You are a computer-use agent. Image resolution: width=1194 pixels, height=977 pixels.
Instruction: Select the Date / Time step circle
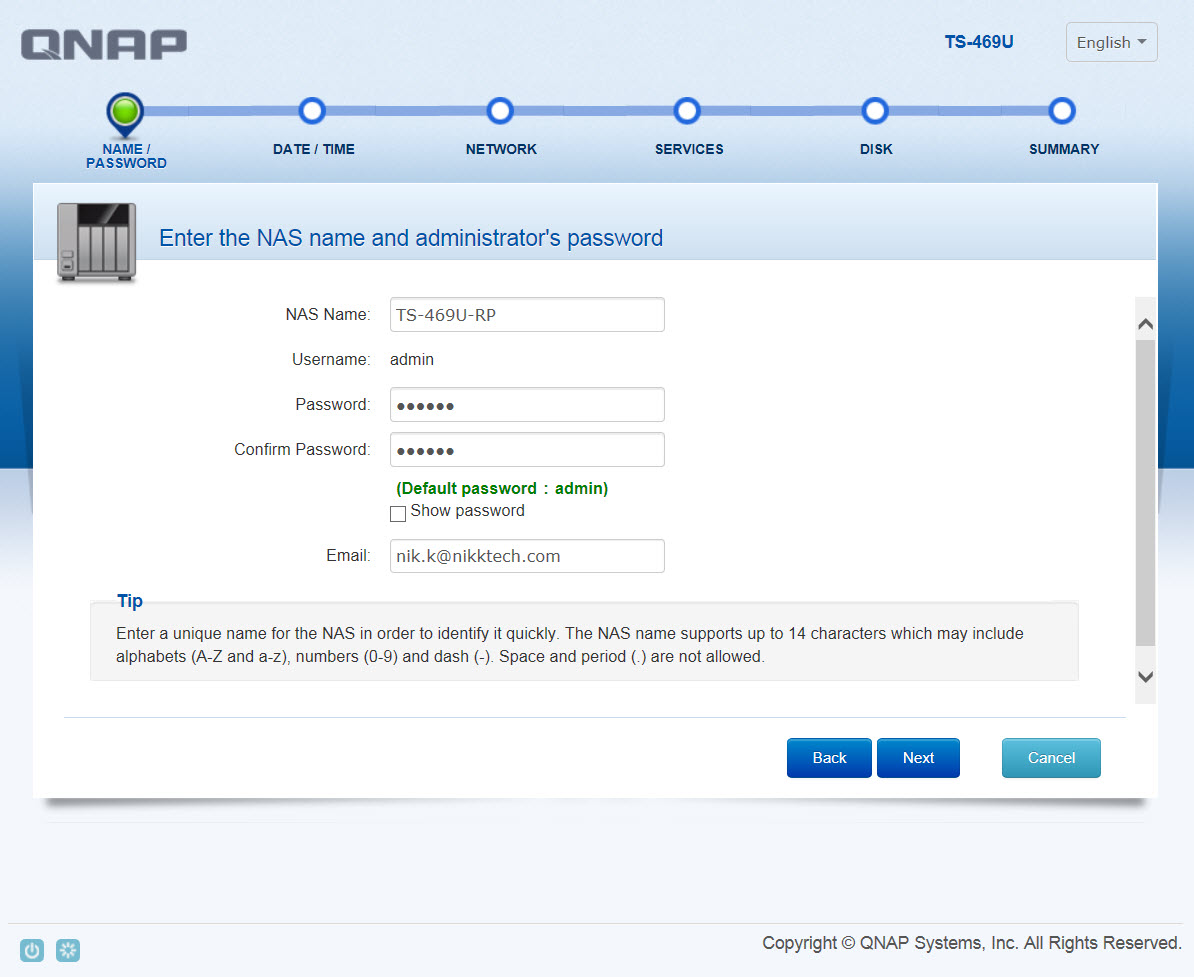(x=312, y=111)
